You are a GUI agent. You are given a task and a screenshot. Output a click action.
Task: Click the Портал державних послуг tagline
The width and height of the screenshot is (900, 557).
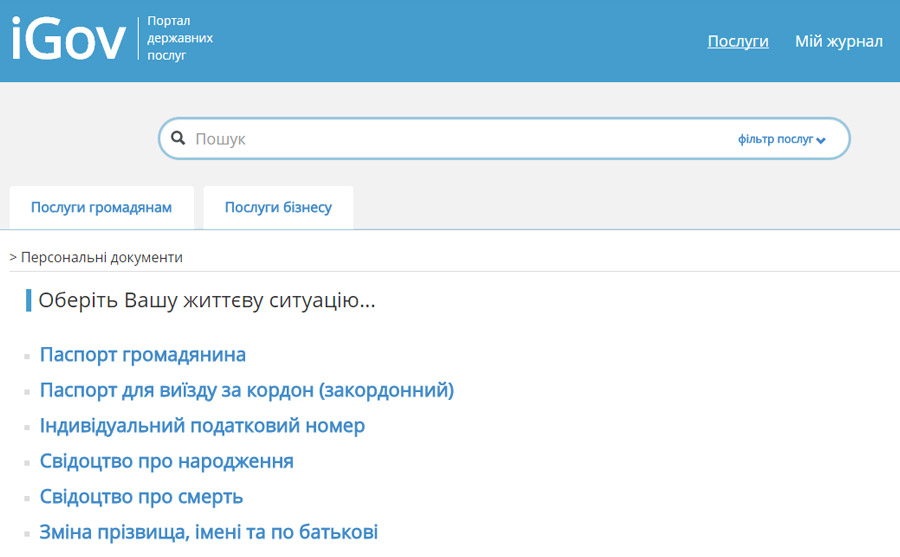(x=179, y=38)
